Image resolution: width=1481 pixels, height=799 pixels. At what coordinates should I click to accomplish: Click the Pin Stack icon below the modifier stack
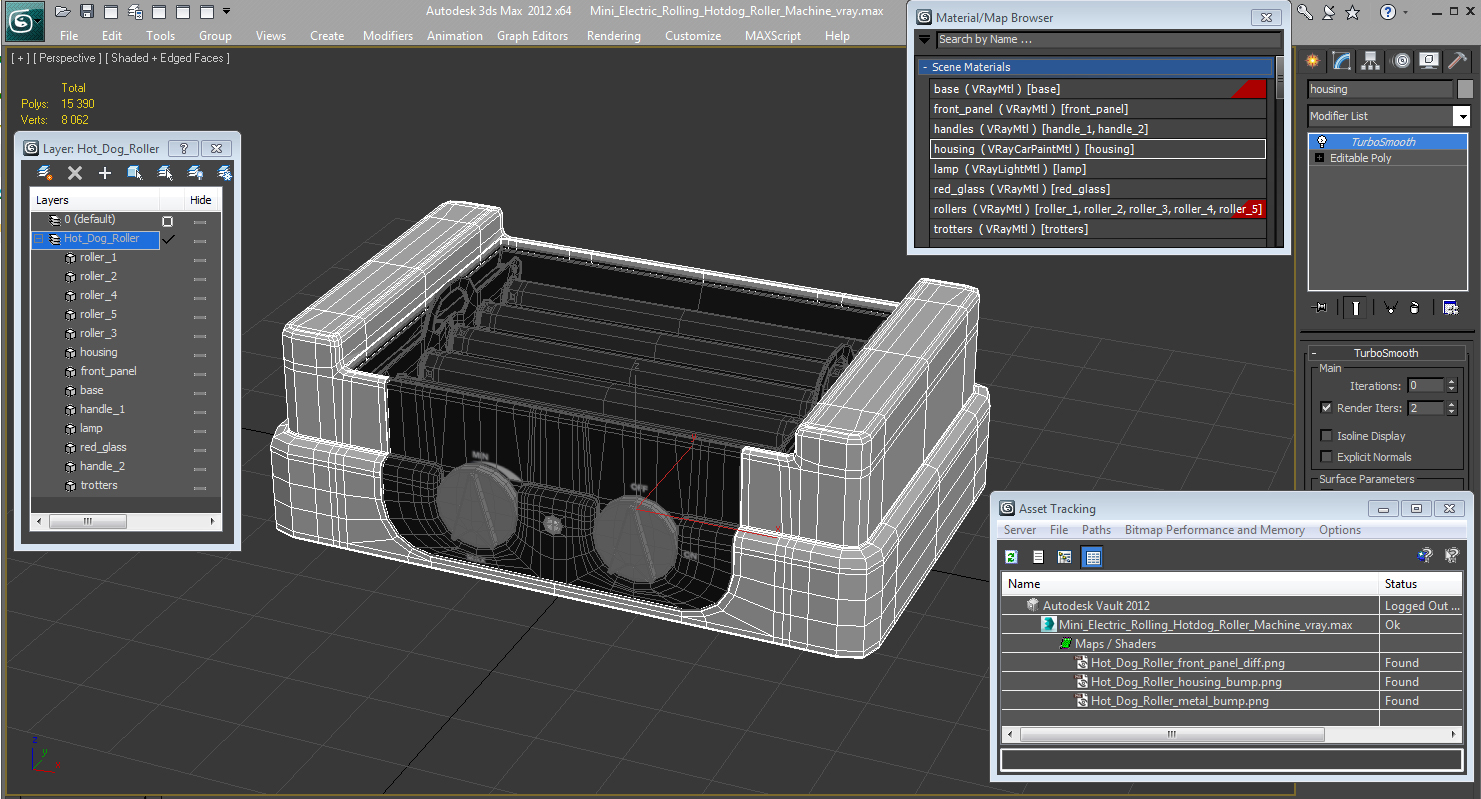tap(1320, 308)
